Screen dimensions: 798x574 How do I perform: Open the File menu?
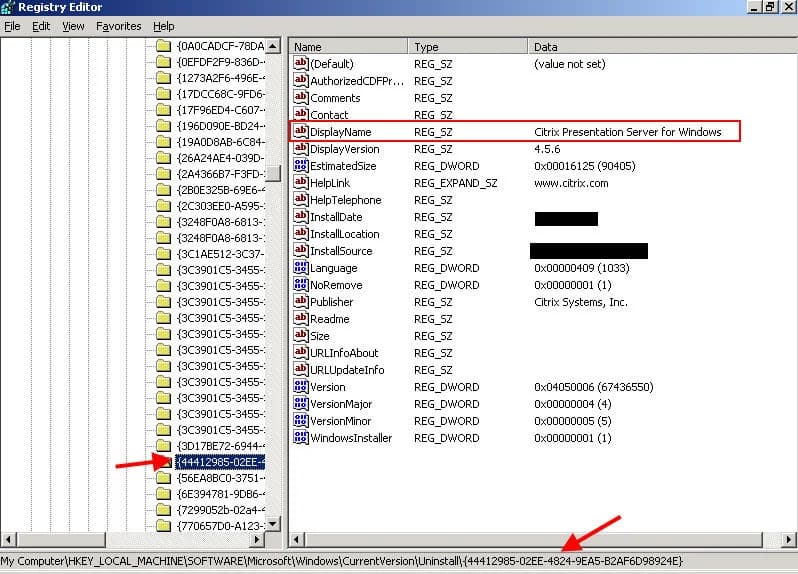coord(12,26)
